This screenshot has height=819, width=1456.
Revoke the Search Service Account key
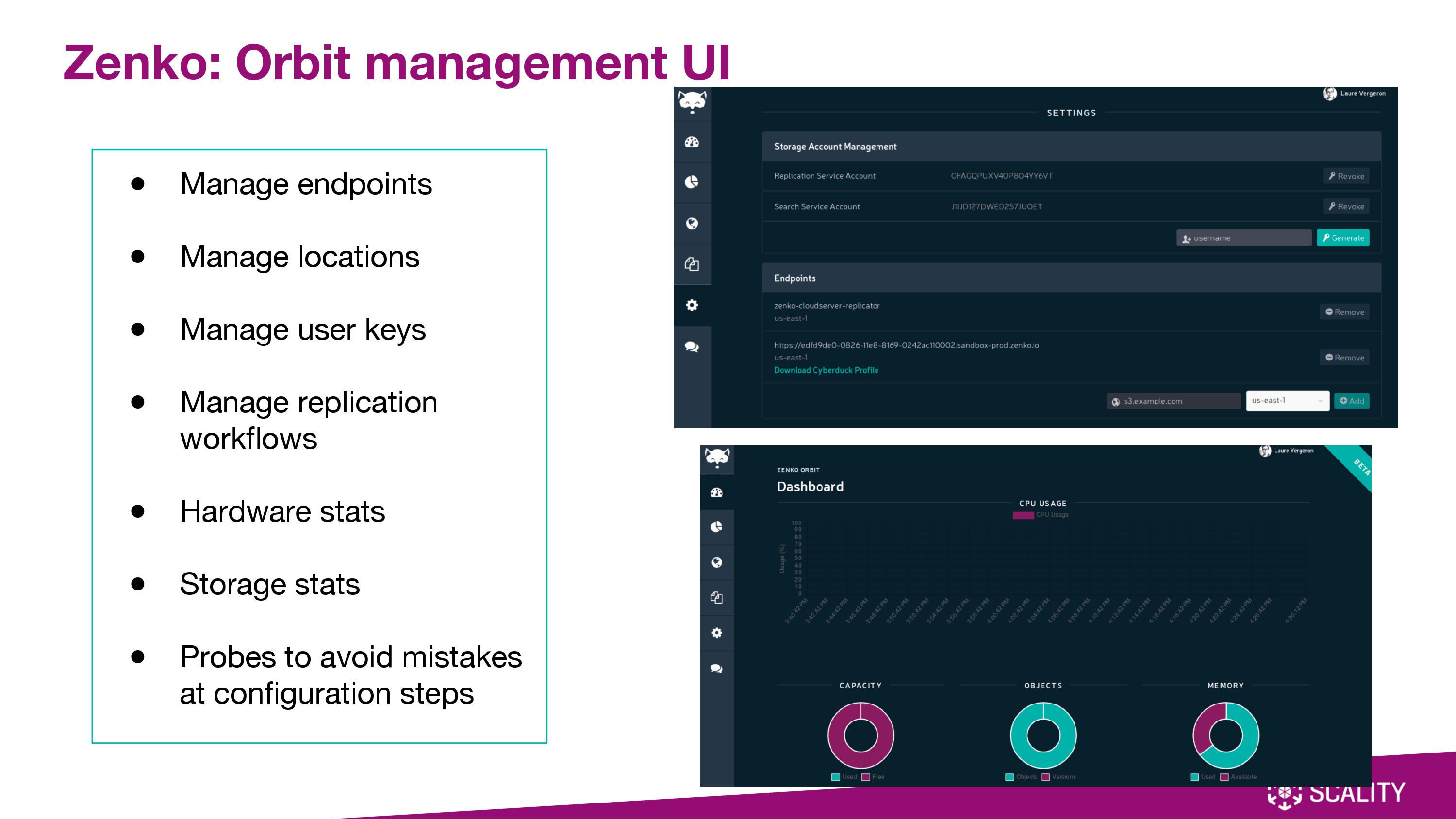click(1346, 206)
